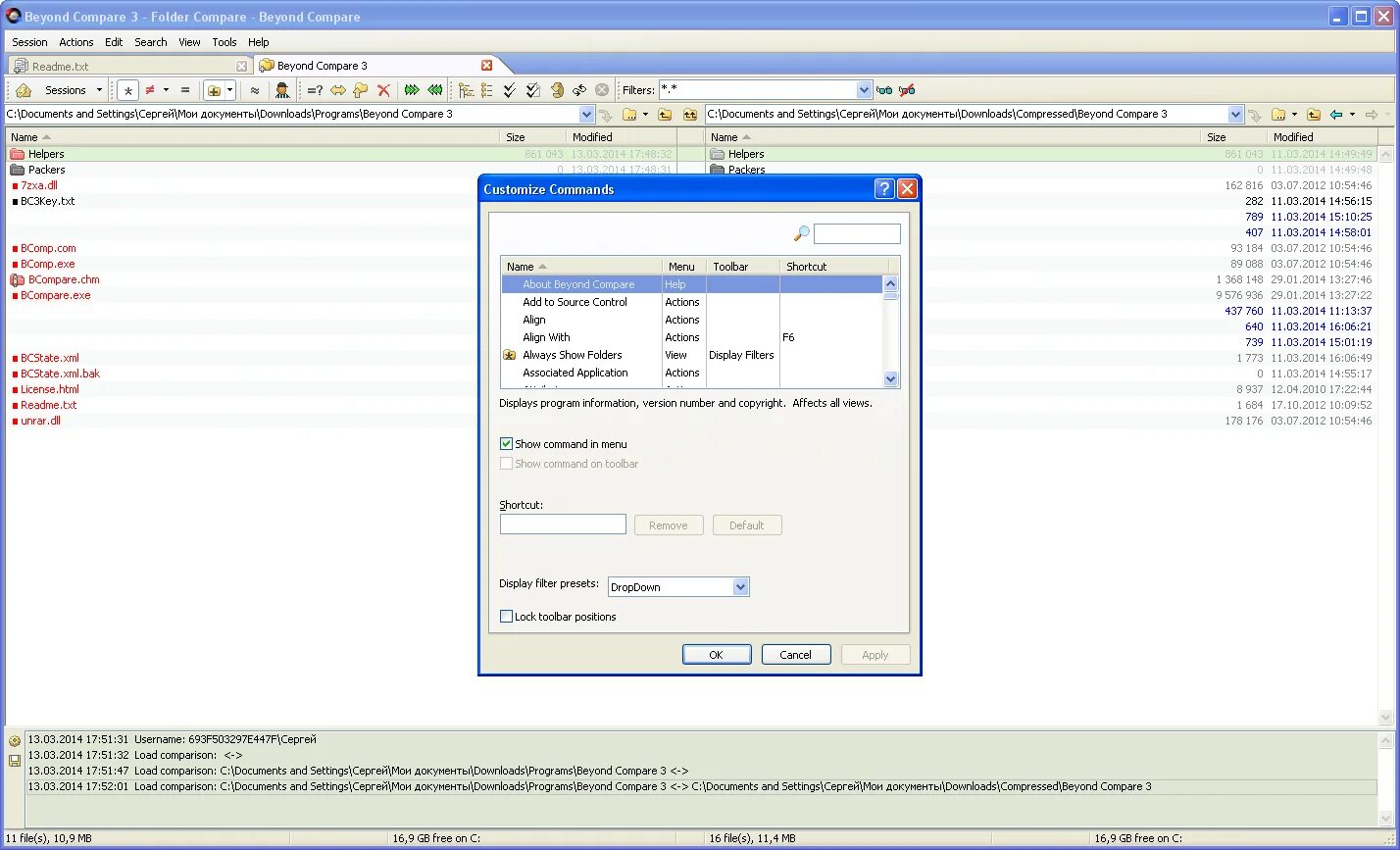1400x850 pixels.
Task: Open the Sessions dropdown
Action: 99,90
